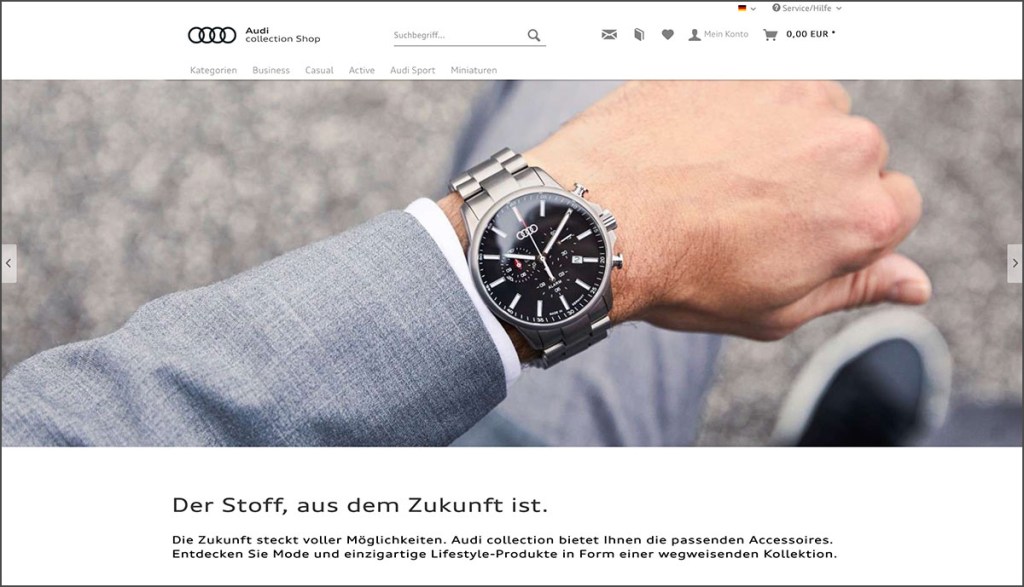Click the Audi rings logo
This screenshot has height=587, width=1024.
pos(212,35)
